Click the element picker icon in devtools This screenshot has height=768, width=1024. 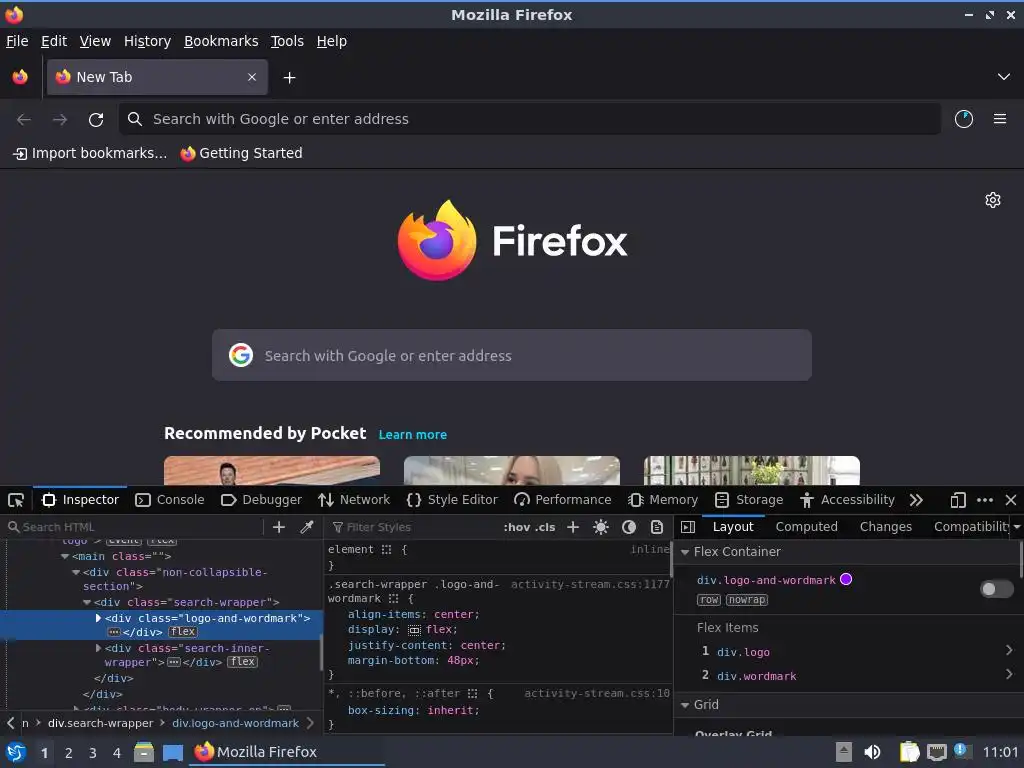[x=16, y=500]
